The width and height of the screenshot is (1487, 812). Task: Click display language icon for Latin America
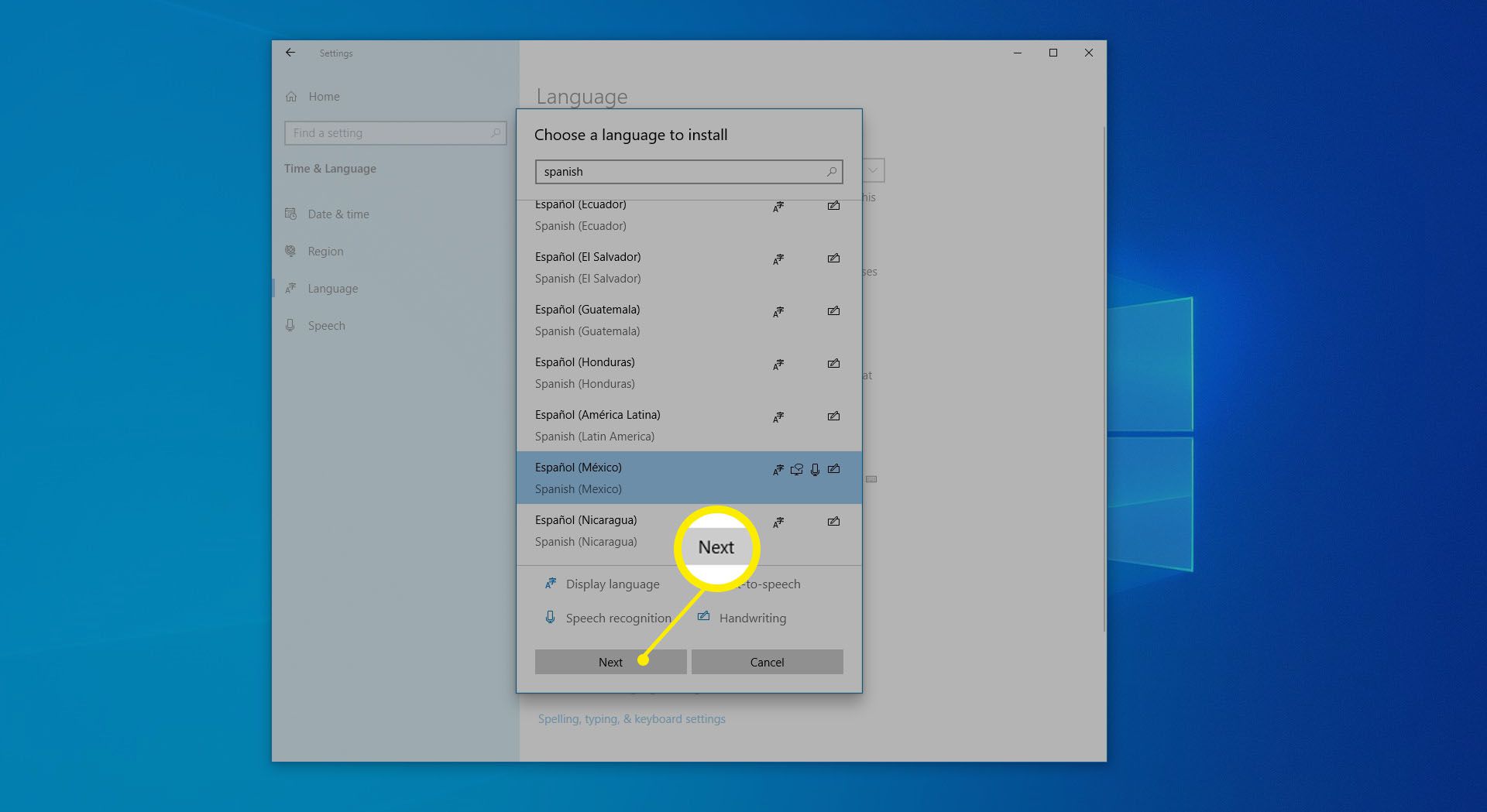[778, 417]
